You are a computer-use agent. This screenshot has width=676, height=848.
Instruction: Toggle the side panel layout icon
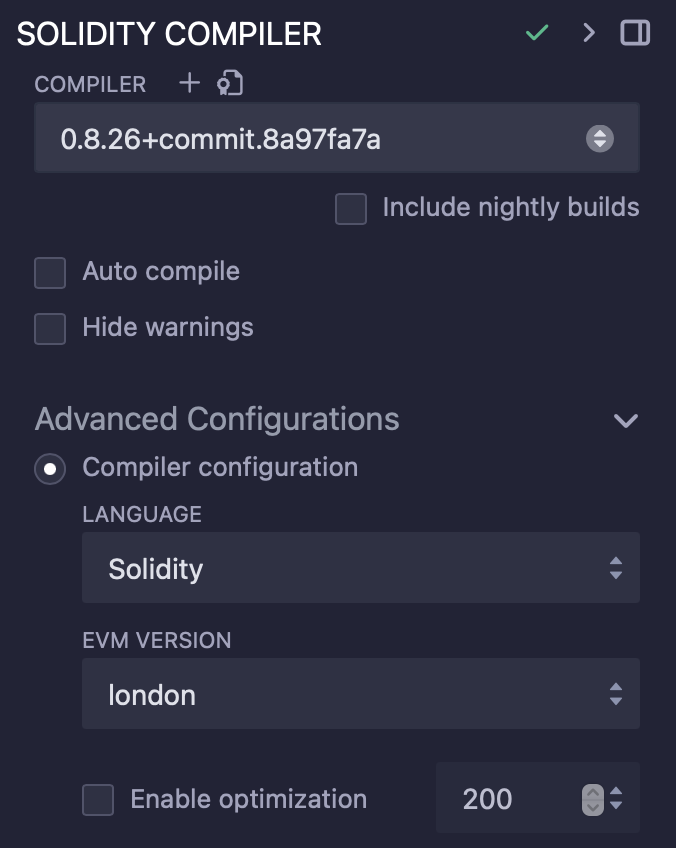pos(635,33)
